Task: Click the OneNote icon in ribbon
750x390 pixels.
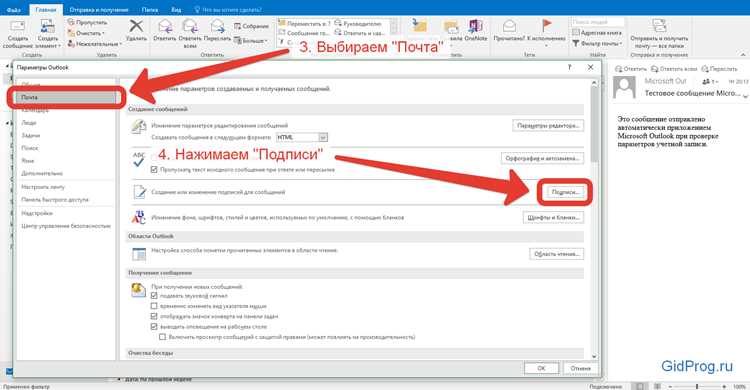Action: [475, 26]
